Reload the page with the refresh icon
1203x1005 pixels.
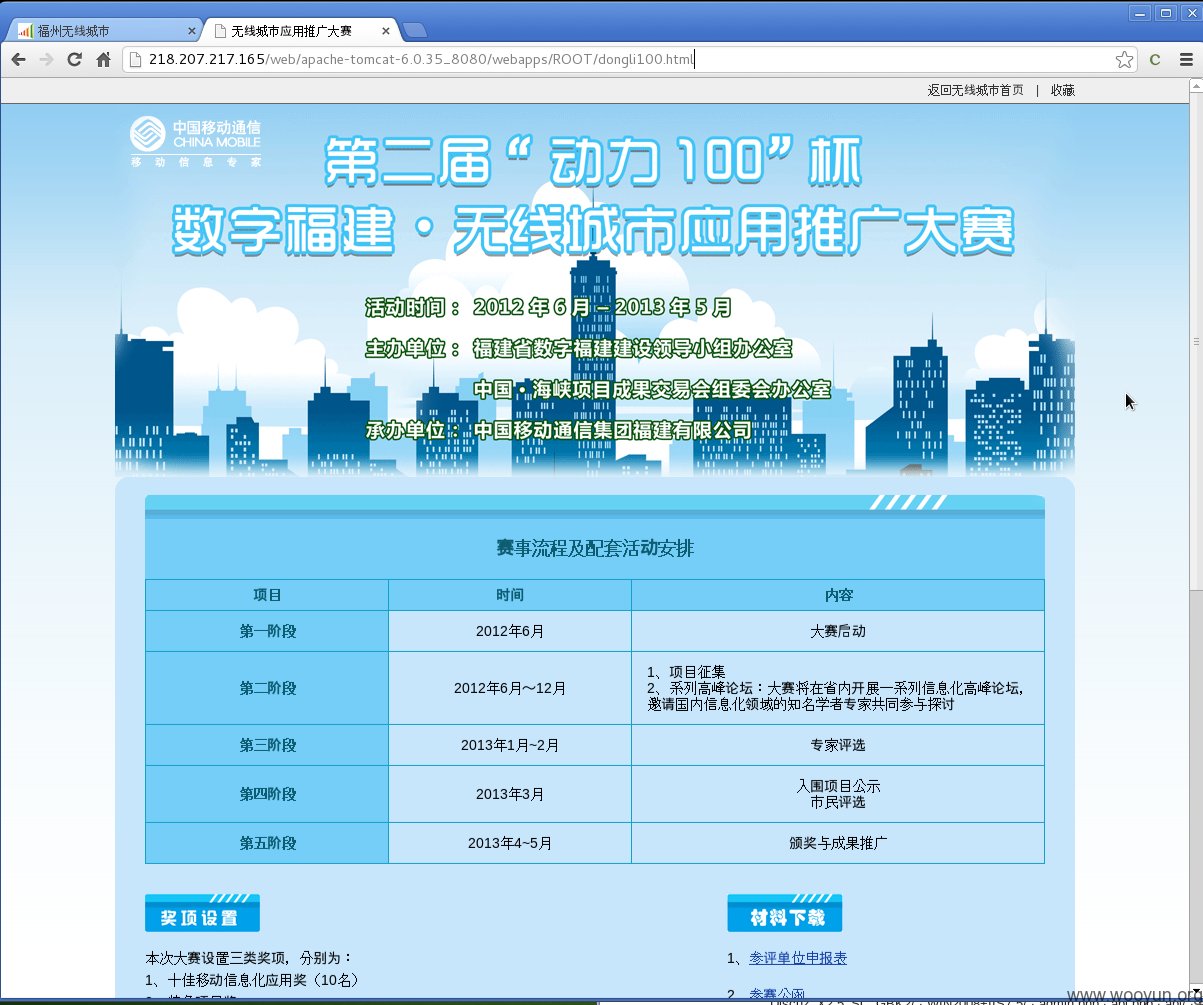pyautogui.click(x=74, y=60)
